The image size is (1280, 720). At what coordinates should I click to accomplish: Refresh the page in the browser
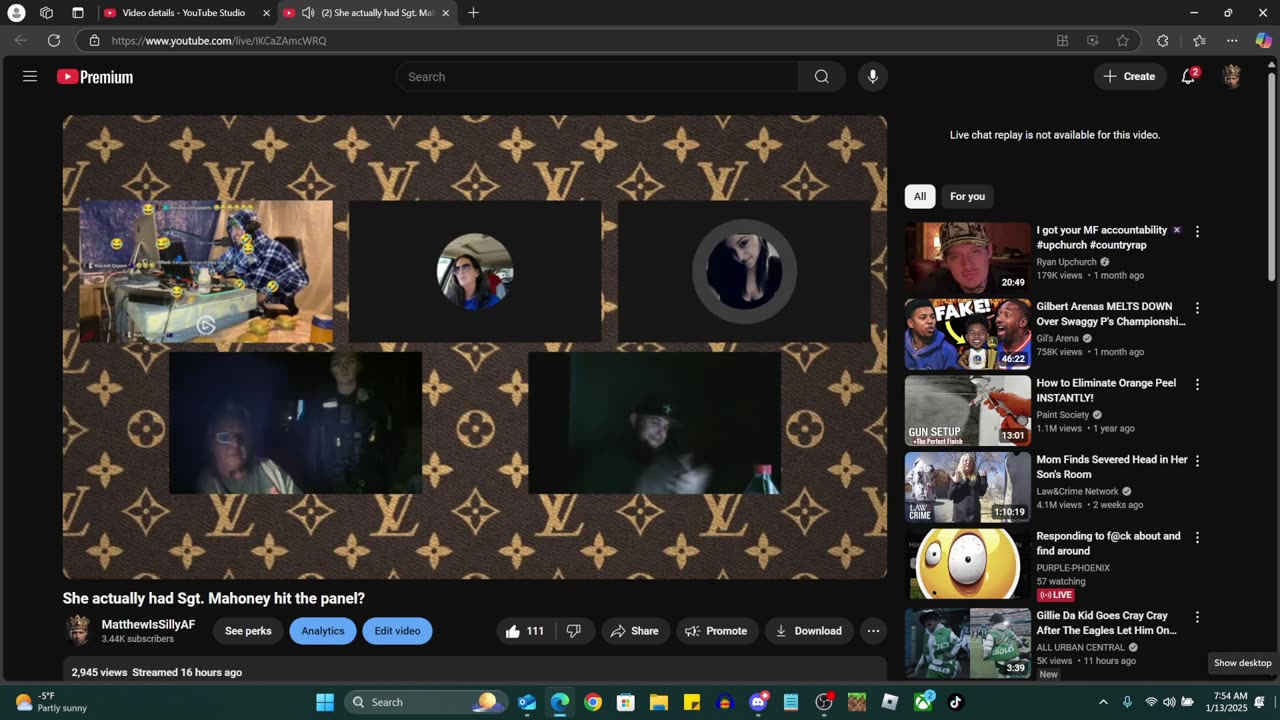[x=54, y=41]
